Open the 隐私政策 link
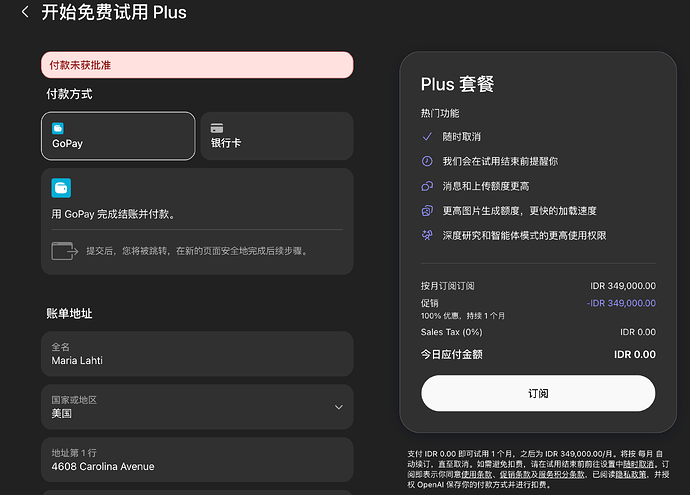The height and width of the screenshot is (495, 690). pyautogui.click(x=631, y=474)
